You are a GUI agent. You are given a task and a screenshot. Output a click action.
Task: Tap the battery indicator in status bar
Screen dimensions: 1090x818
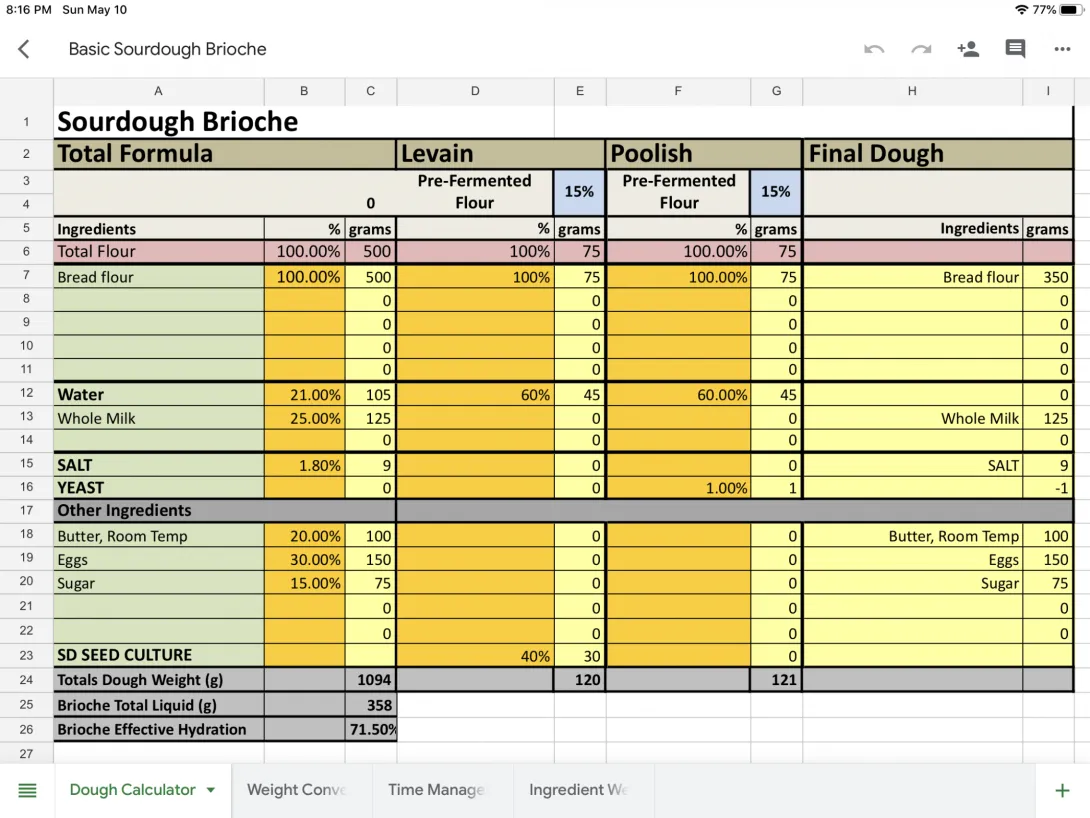coord(1072,10)
